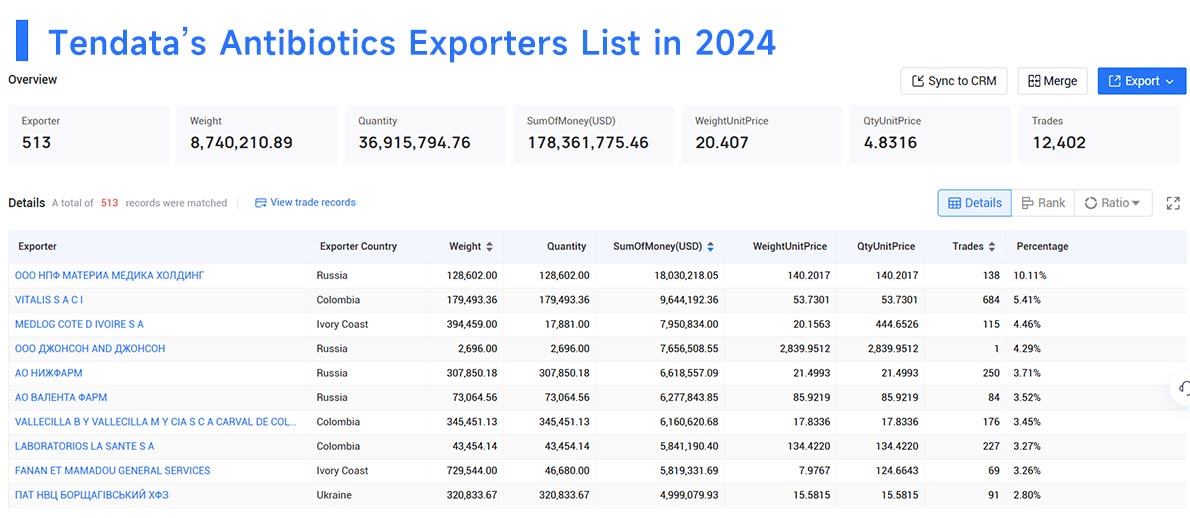Image resolution: width=1190 pixels, height=518 pixels.
Task: Open View trade records link
Action: [305, 202]
